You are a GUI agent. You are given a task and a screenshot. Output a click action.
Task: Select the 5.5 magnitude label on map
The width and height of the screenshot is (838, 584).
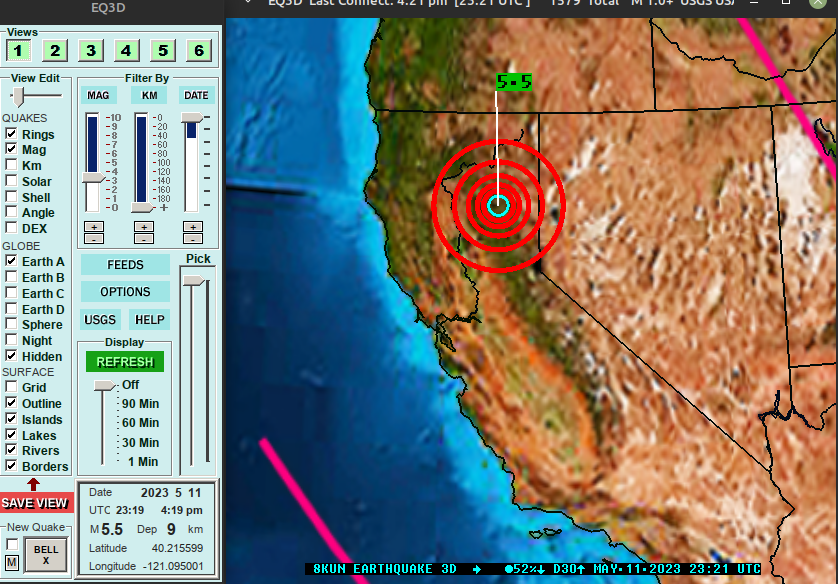[x=514, y=82]
